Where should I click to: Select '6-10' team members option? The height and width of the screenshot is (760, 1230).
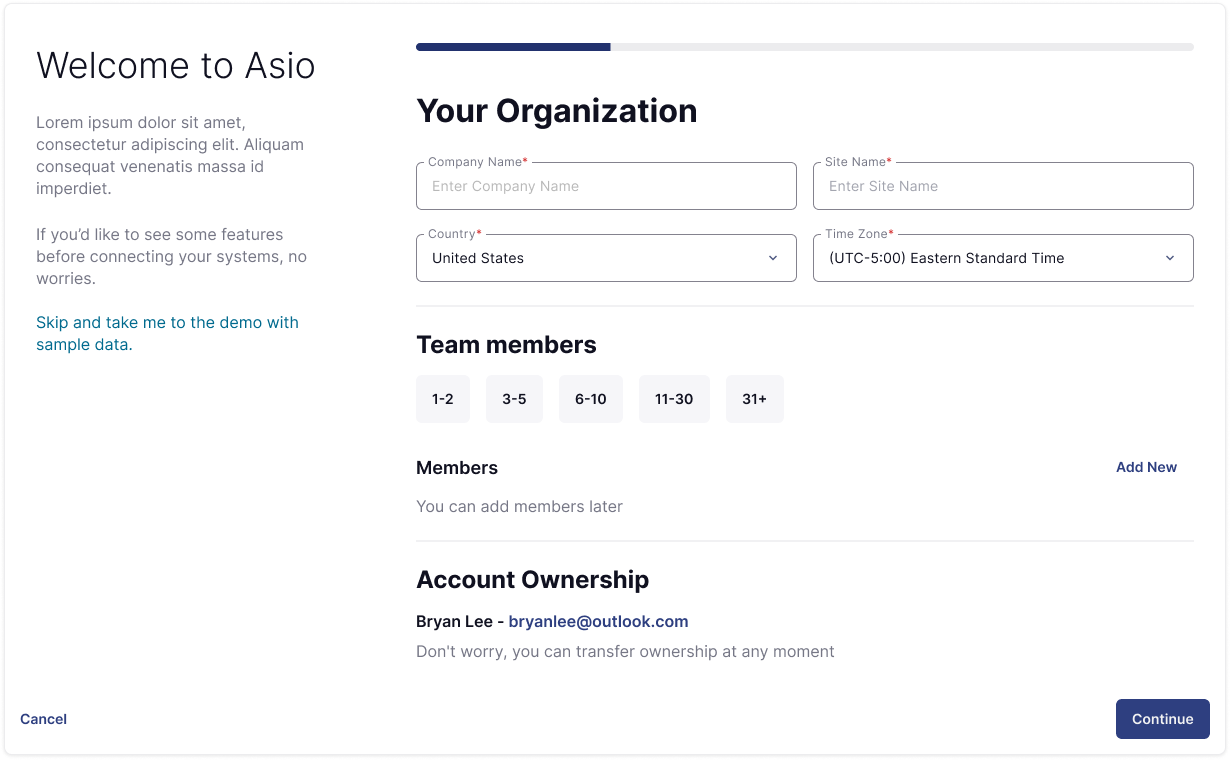[590, 398]
